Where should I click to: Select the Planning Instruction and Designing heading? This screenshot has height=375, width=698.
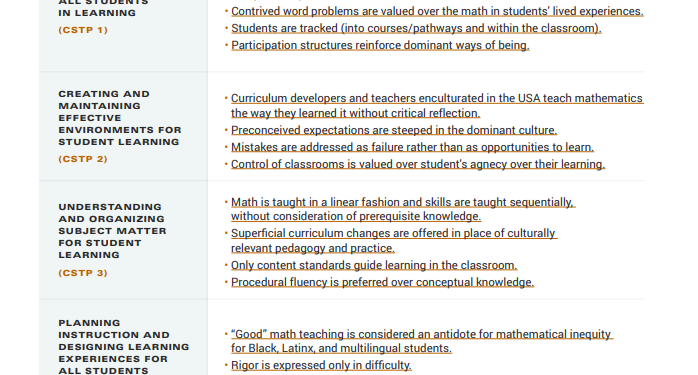click(124, 347)
